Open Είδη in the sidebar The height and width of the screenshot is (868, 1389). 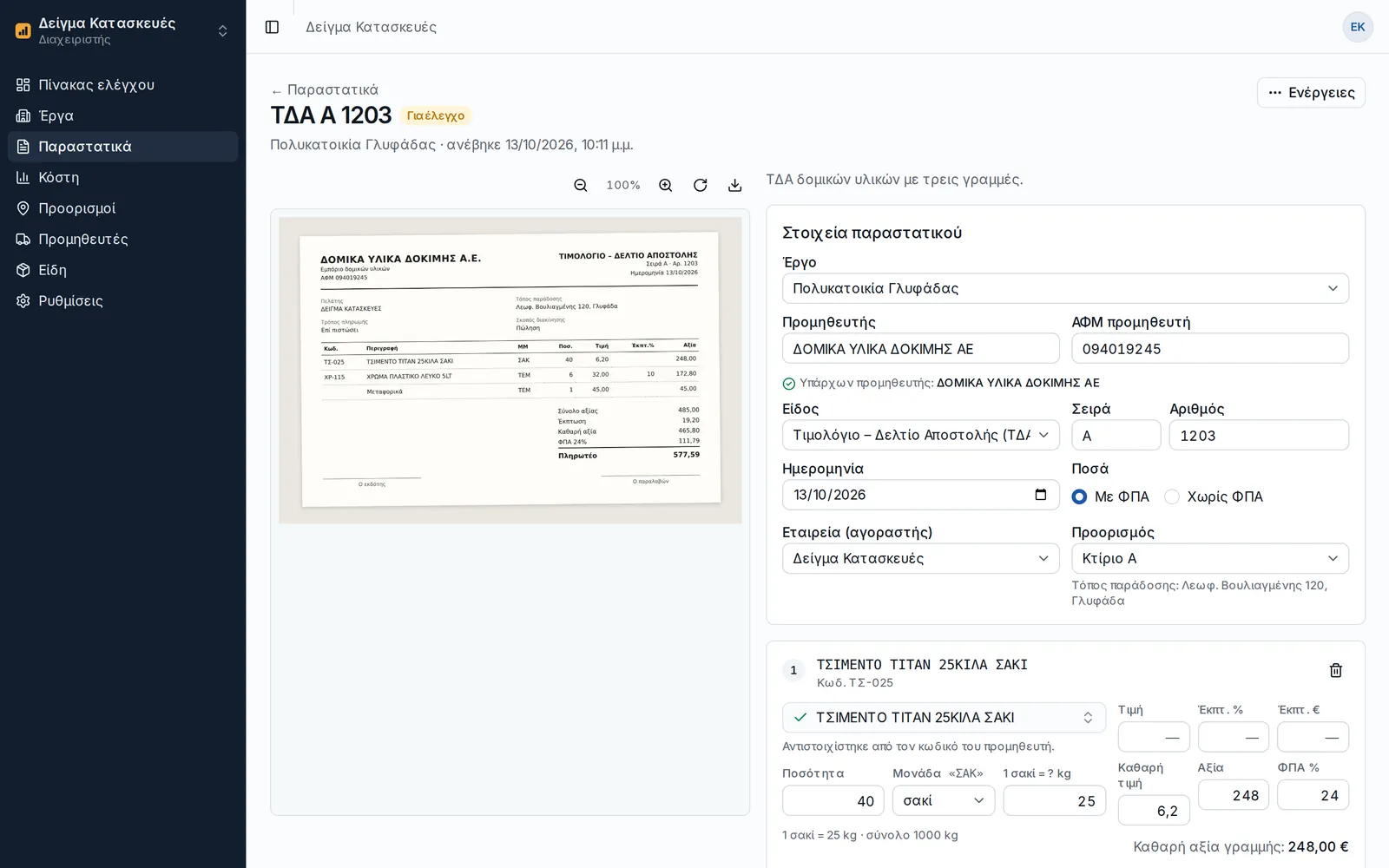122,270
